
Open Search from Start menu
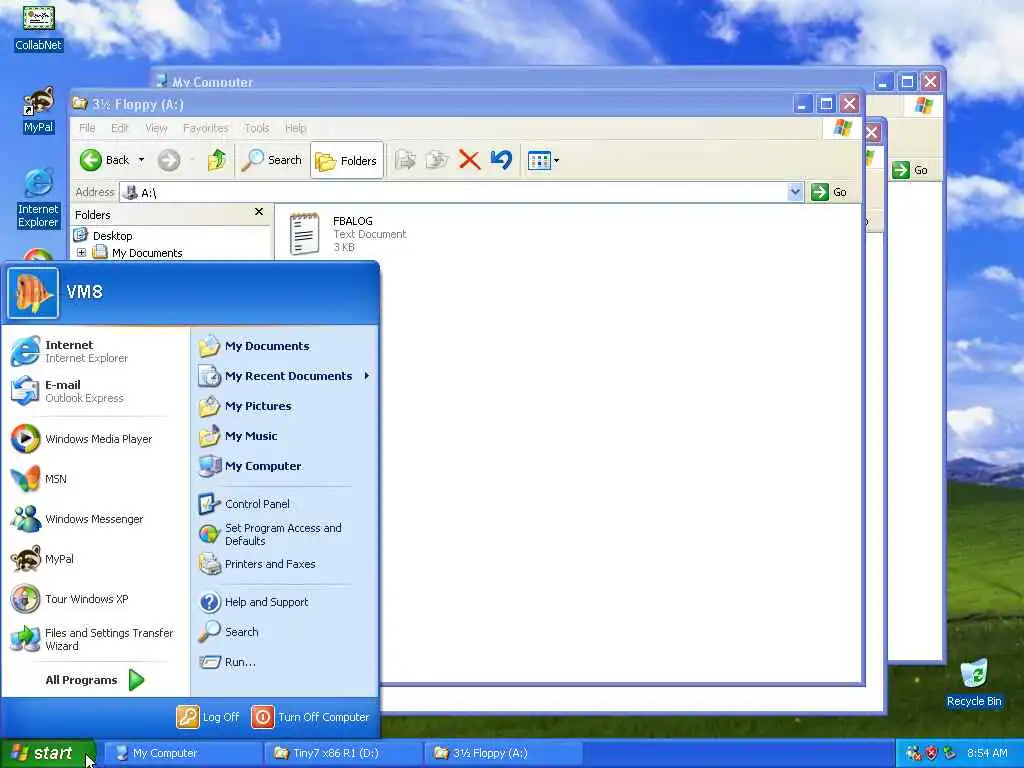285,632
